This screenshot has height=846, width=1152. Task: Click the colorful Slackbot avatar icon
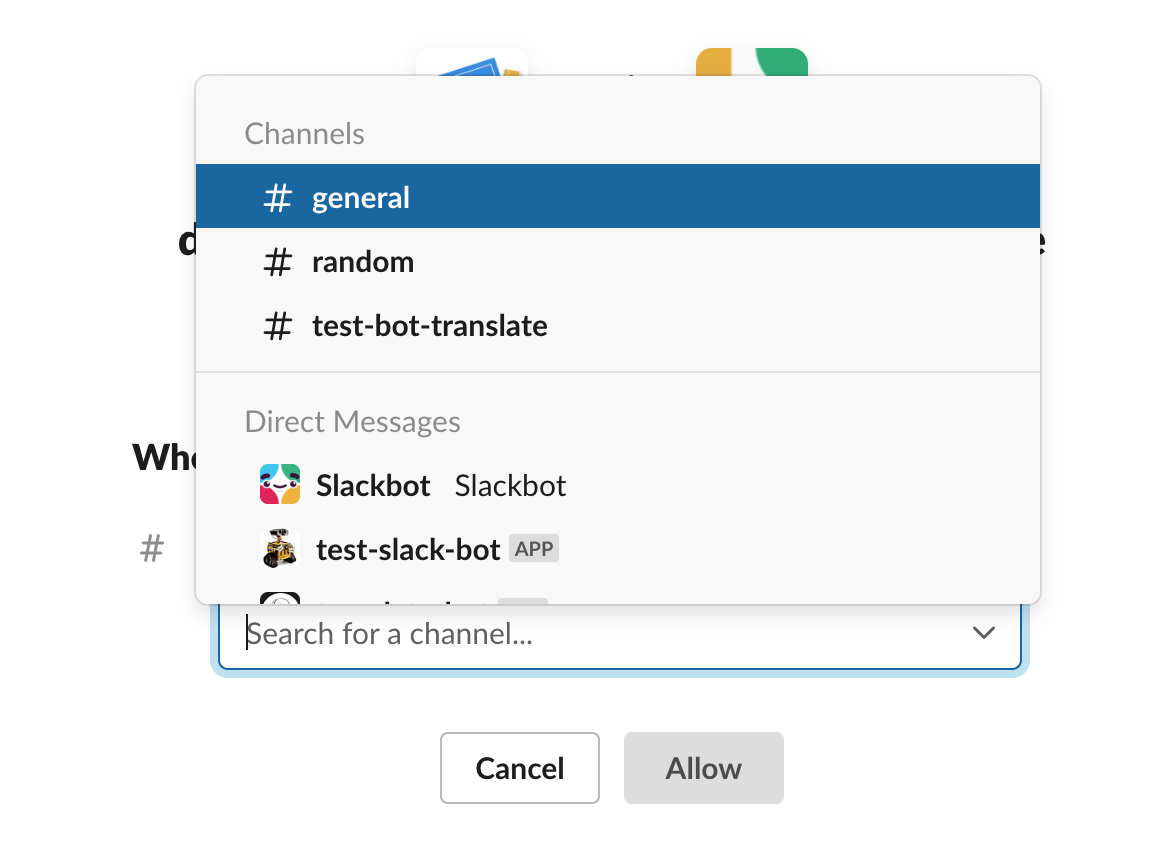point(280,484)
